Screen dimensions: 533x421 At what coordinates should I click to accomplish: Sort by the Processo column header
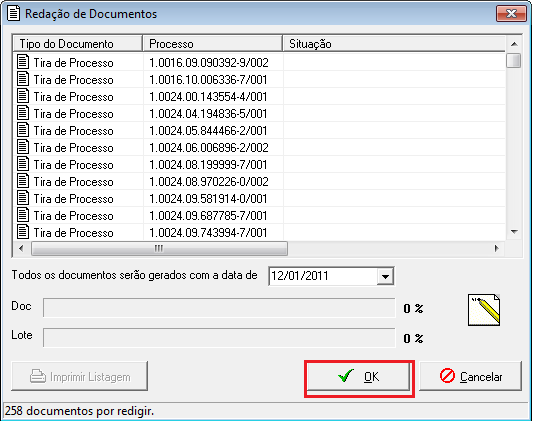click(213, 44)
